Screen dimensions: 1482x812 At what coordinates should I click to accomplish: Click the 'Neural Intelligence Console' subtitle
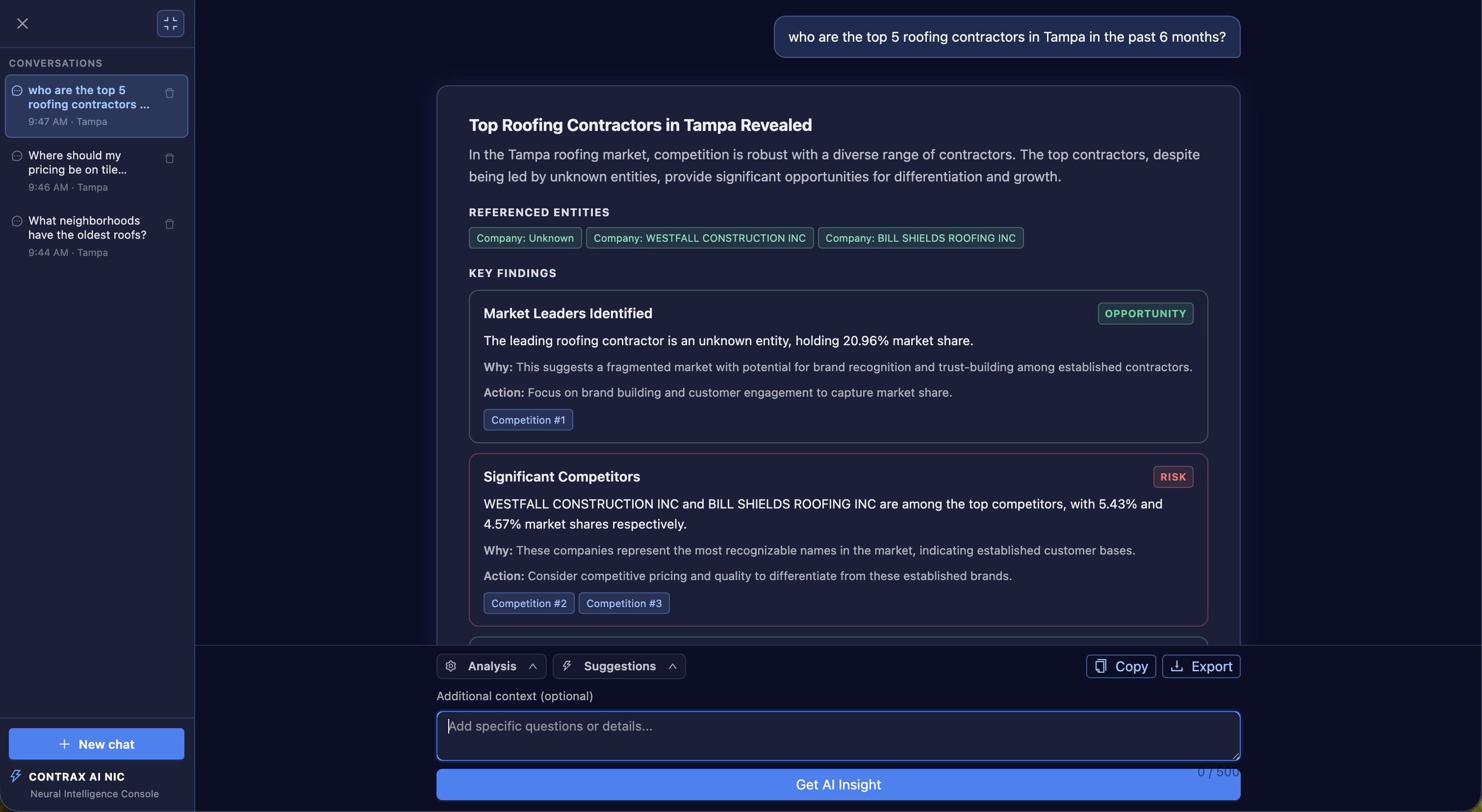click(x=94, y=793)
